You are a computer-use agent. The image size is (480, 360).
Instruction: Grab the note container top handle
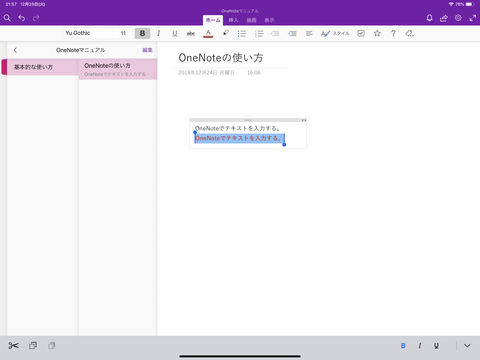point(248,120)
